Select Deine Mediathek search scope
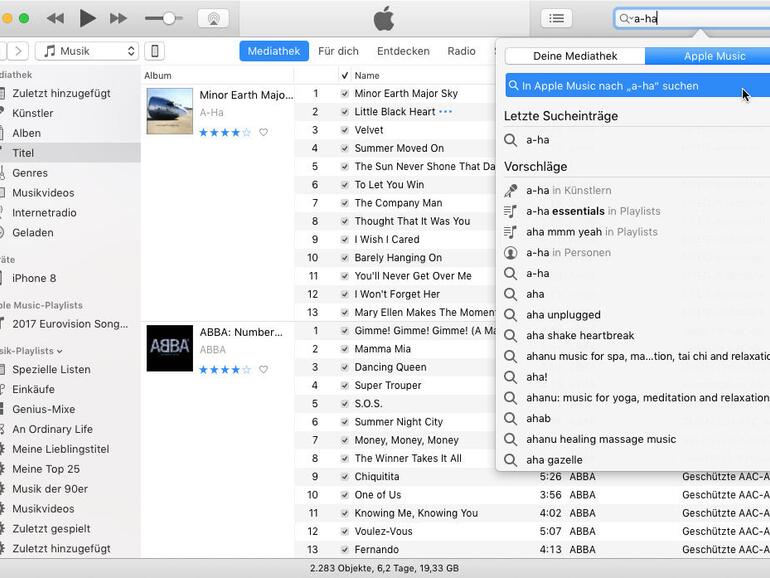Image resolution: width=770 pixels, height=578 pixels. pos(575,56)
